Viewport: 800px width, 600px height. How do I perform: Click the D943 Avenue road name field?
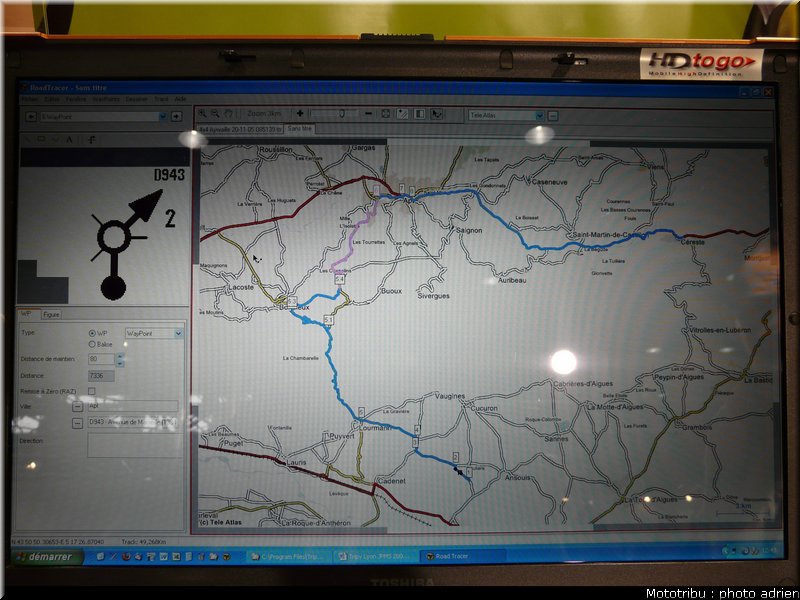pos(133,422)
